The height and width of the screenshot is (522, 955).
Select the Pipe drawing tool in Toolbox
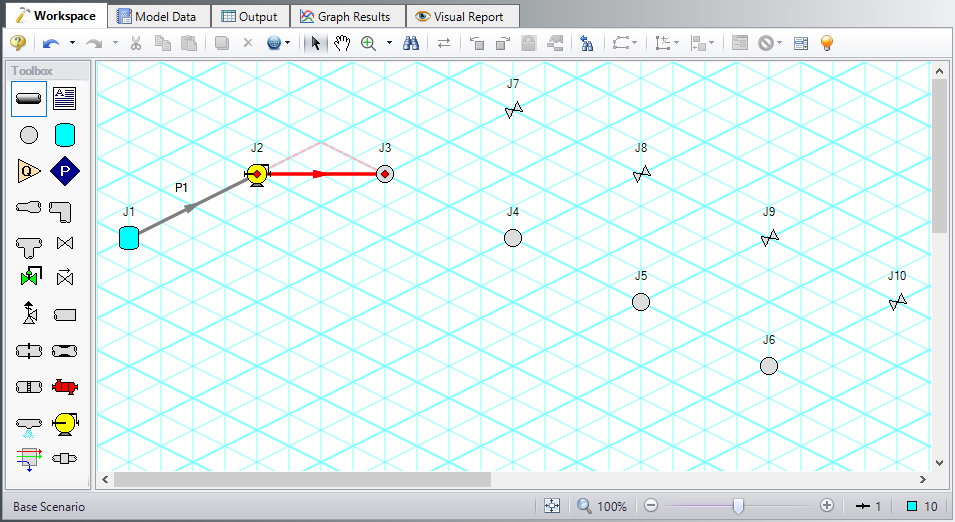pyautogui.click(x=29, y=98)
